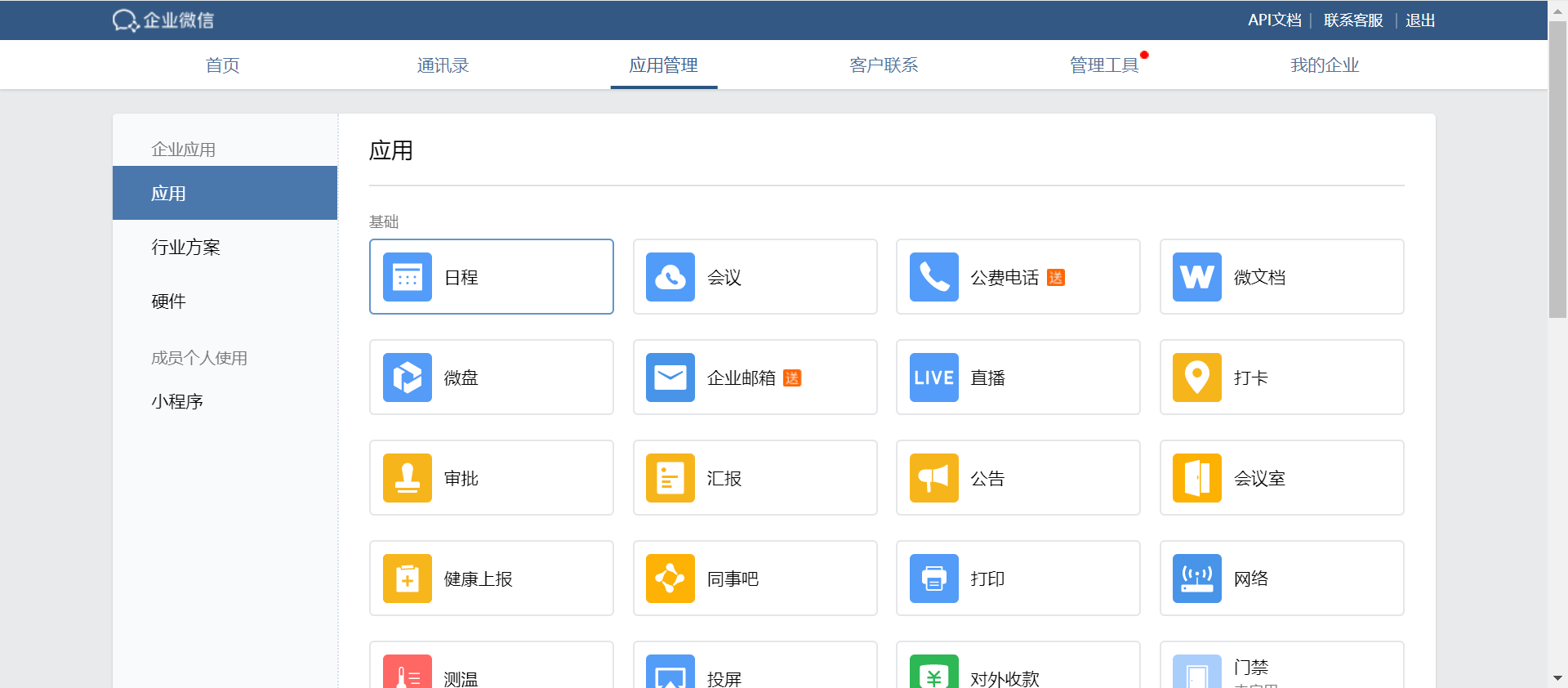Open the 直播 LIVE icon
1568x688 pixels.
click(x=933, y=378)
